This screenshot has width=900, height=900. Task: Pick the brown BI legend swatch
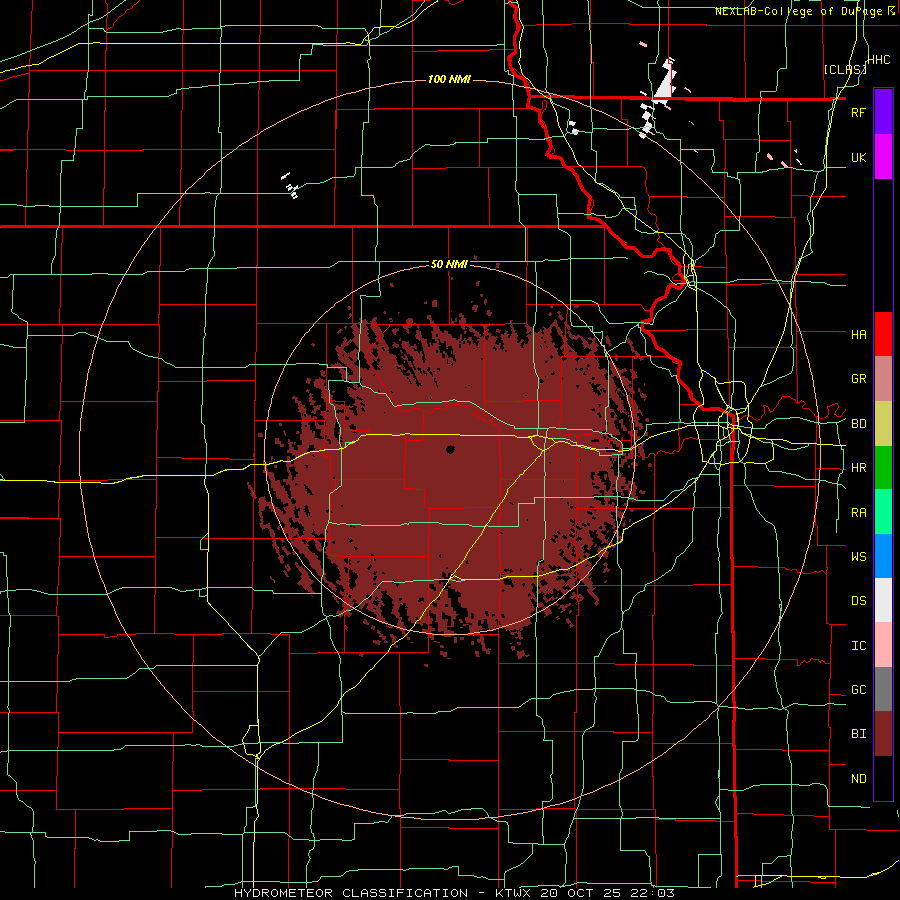[x=883, y=734]
